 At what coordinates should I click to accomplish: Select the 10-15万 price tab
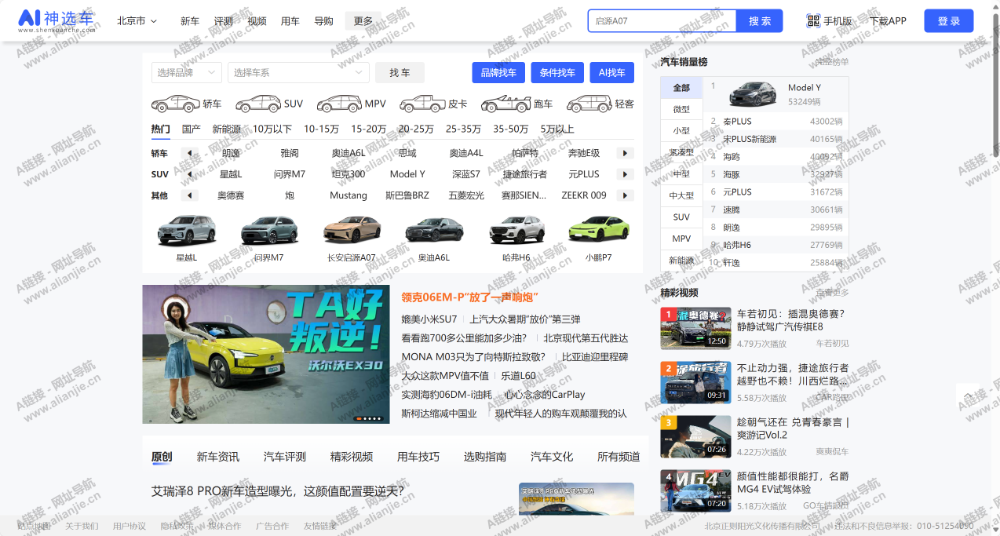tap(321, 129)
